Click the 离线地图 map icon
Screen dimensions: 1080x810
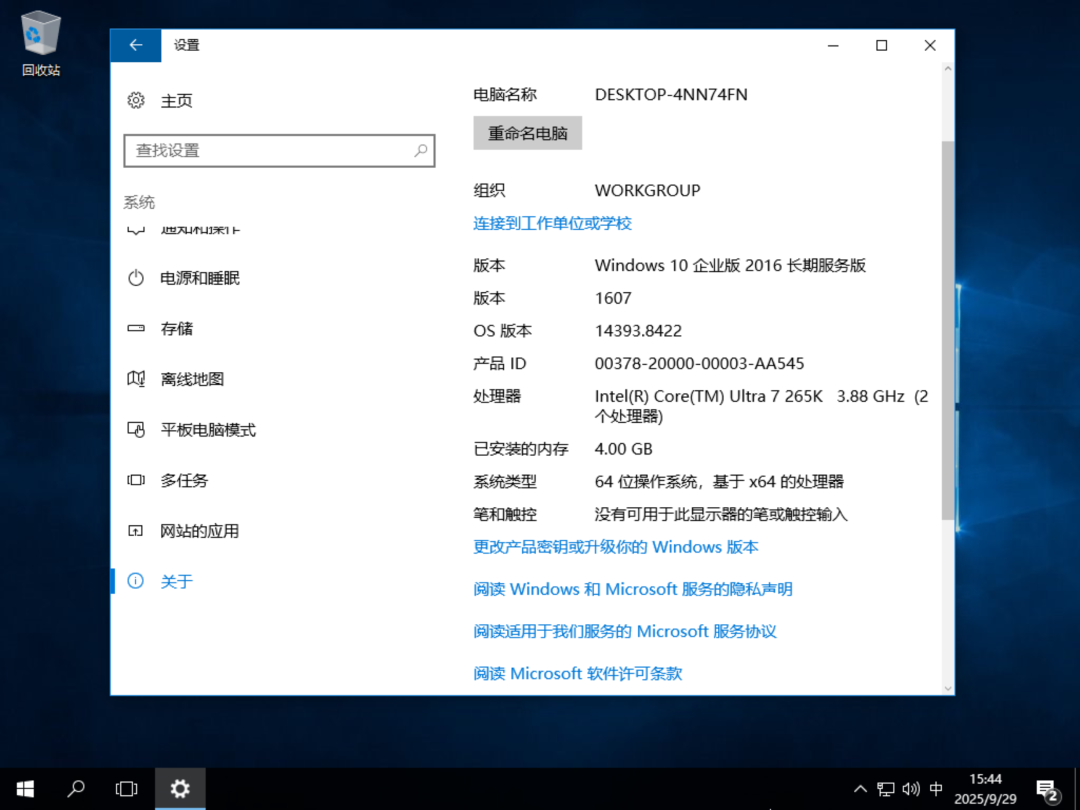(x=136, y=379)
